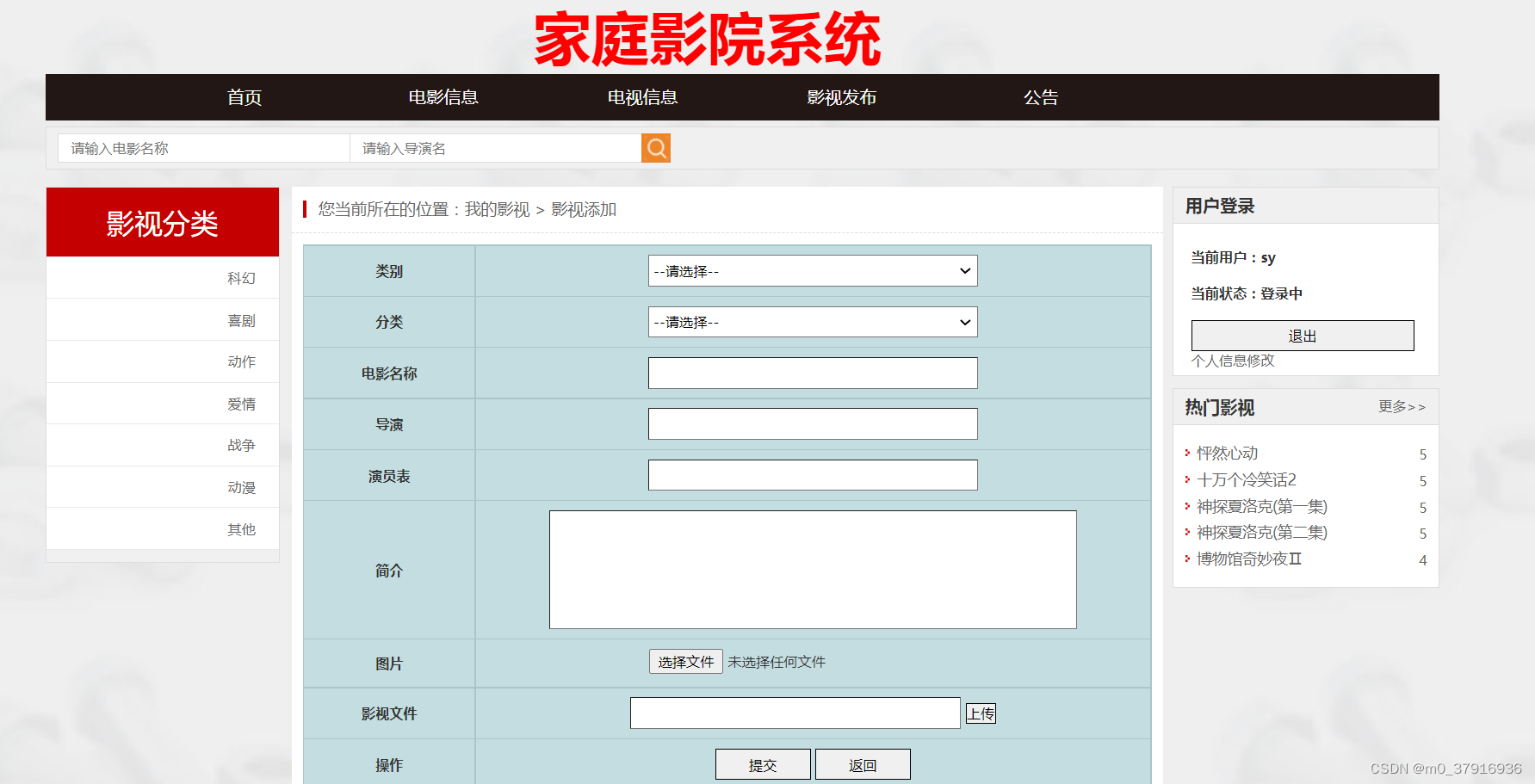The image size is (1535, 784).
Task: Click the 提交 submit button
Action: coord(763,763)
